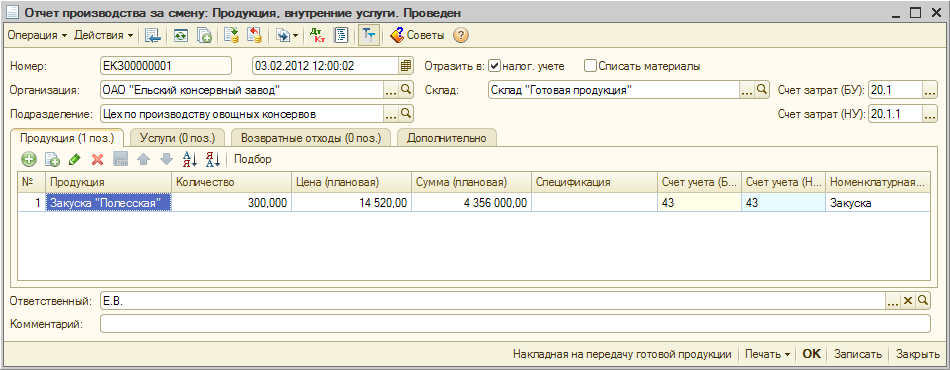Image resolution: width=950 pixels, height=370 pixels.
Task: Click the Продукция column header
Action: pos(109,182)
